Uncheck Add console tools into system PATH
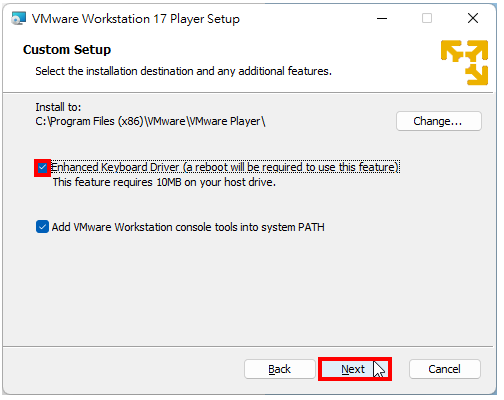Image resolution: width=504 pixels, height=400 pixels. pos(42,227)
